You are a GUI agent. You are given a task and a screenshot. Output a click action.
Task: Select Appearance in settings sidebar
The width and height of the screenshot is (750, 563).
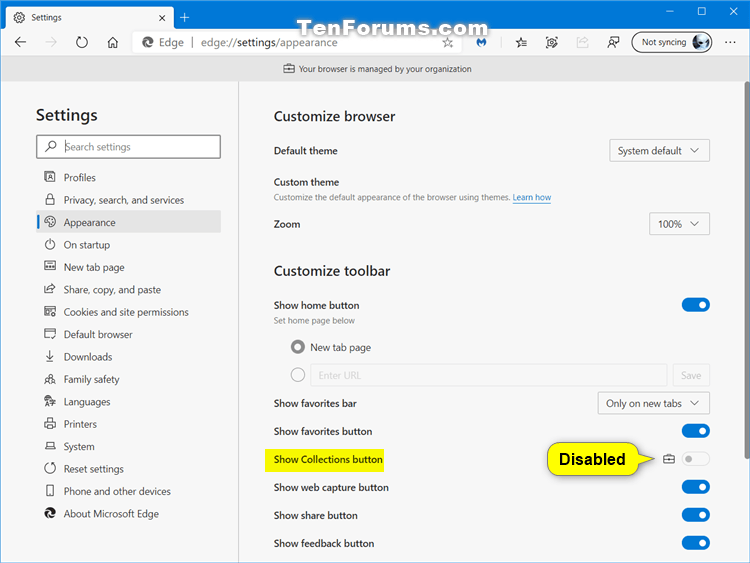click(128, 222)
